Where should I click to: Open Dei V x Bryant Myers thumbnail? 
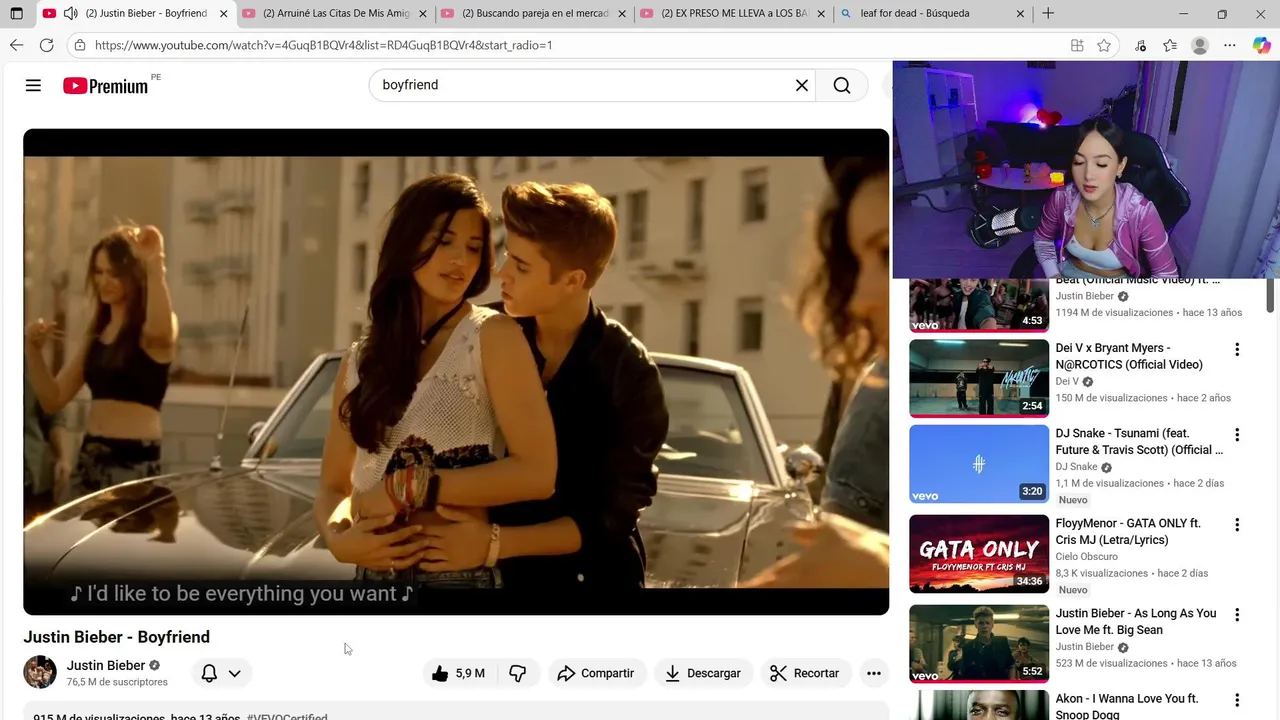pos(979,378)
